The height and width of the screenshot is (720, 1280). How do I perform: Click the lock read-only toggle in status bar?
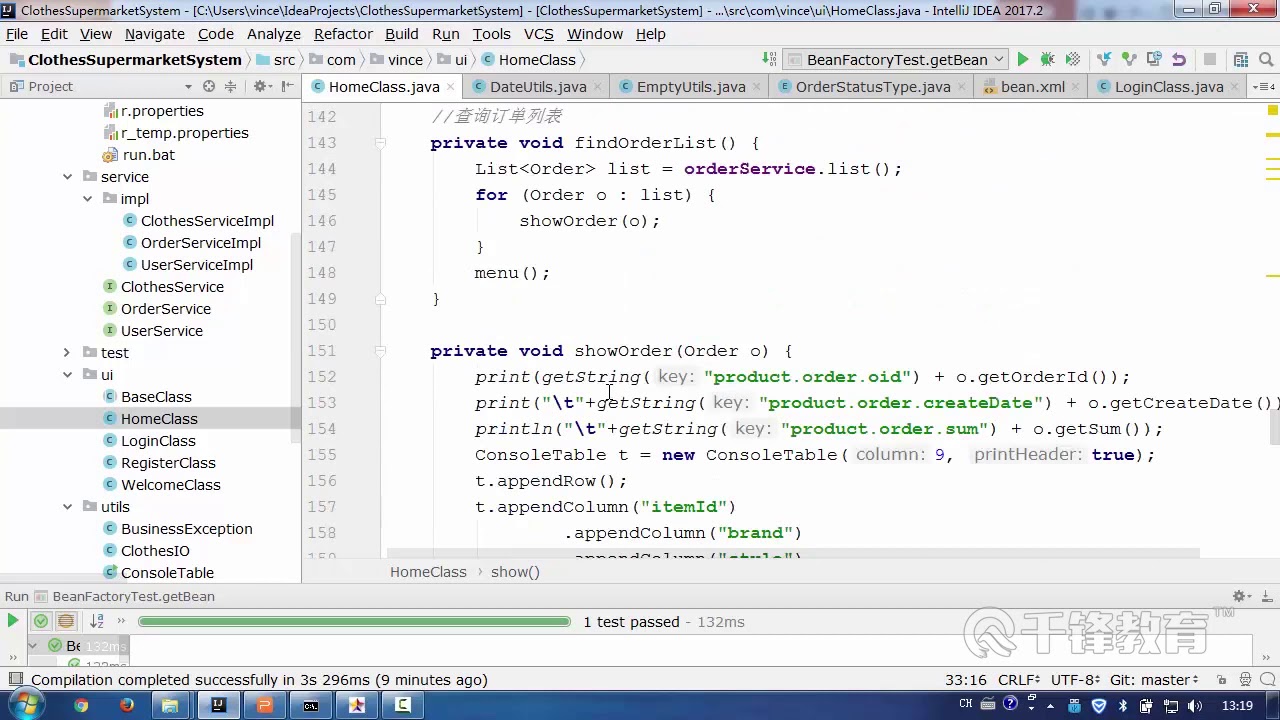coord(1220,680)
